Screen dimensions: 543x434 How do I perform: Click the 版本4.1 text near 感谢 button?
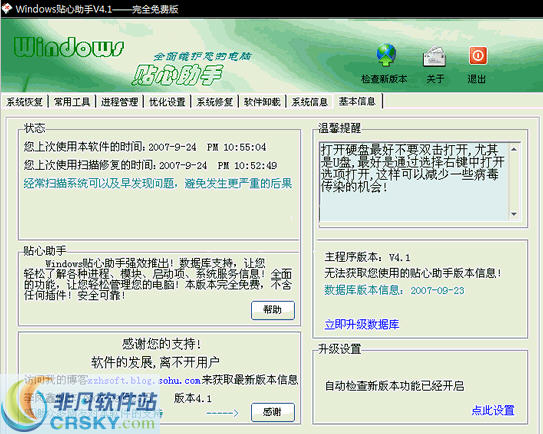click(193, 398)
